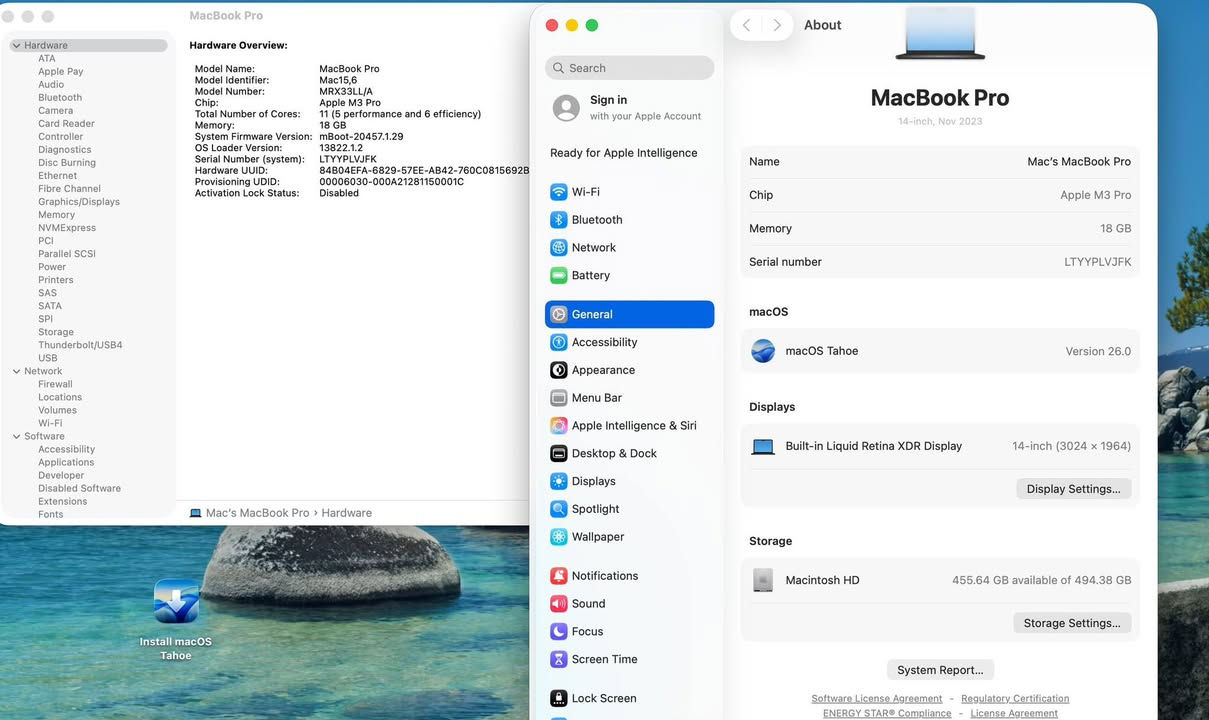Click the Search field in System Settings
The height and width of the screenshot is (720, 1209).
[x=630, y=68]
